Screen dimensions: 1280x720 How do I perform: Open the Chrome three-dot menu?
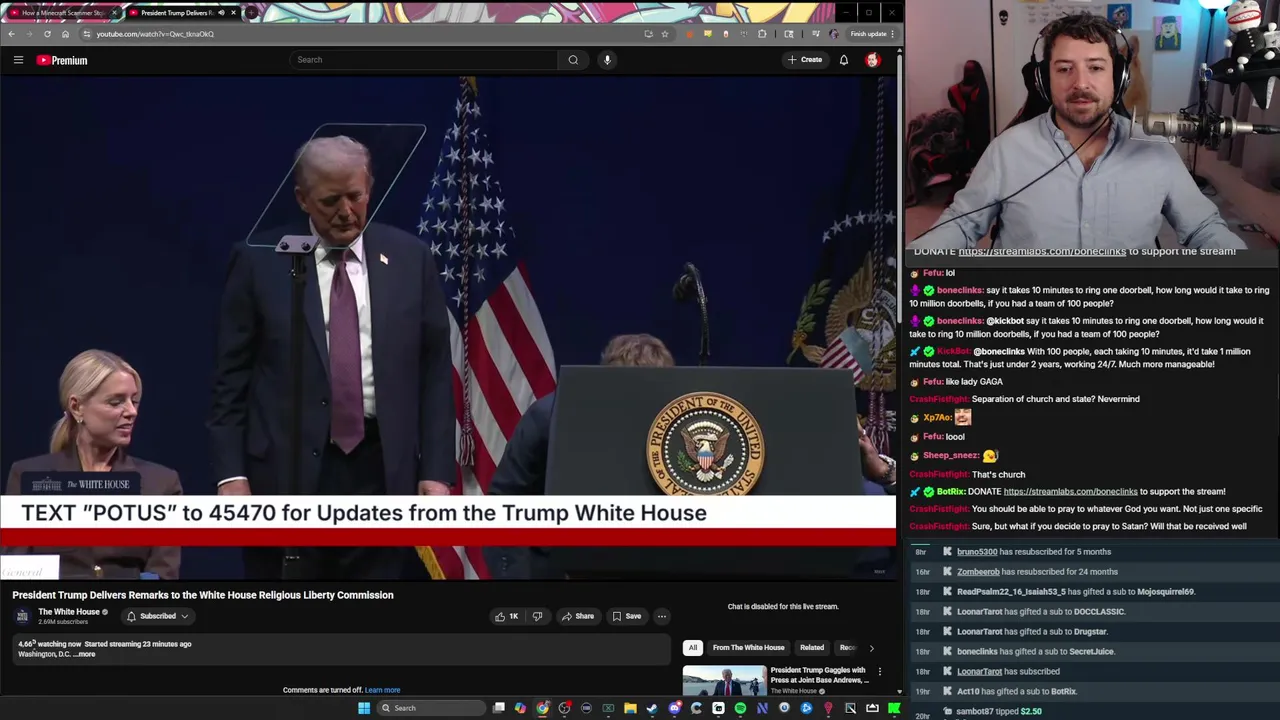(893, 34)
